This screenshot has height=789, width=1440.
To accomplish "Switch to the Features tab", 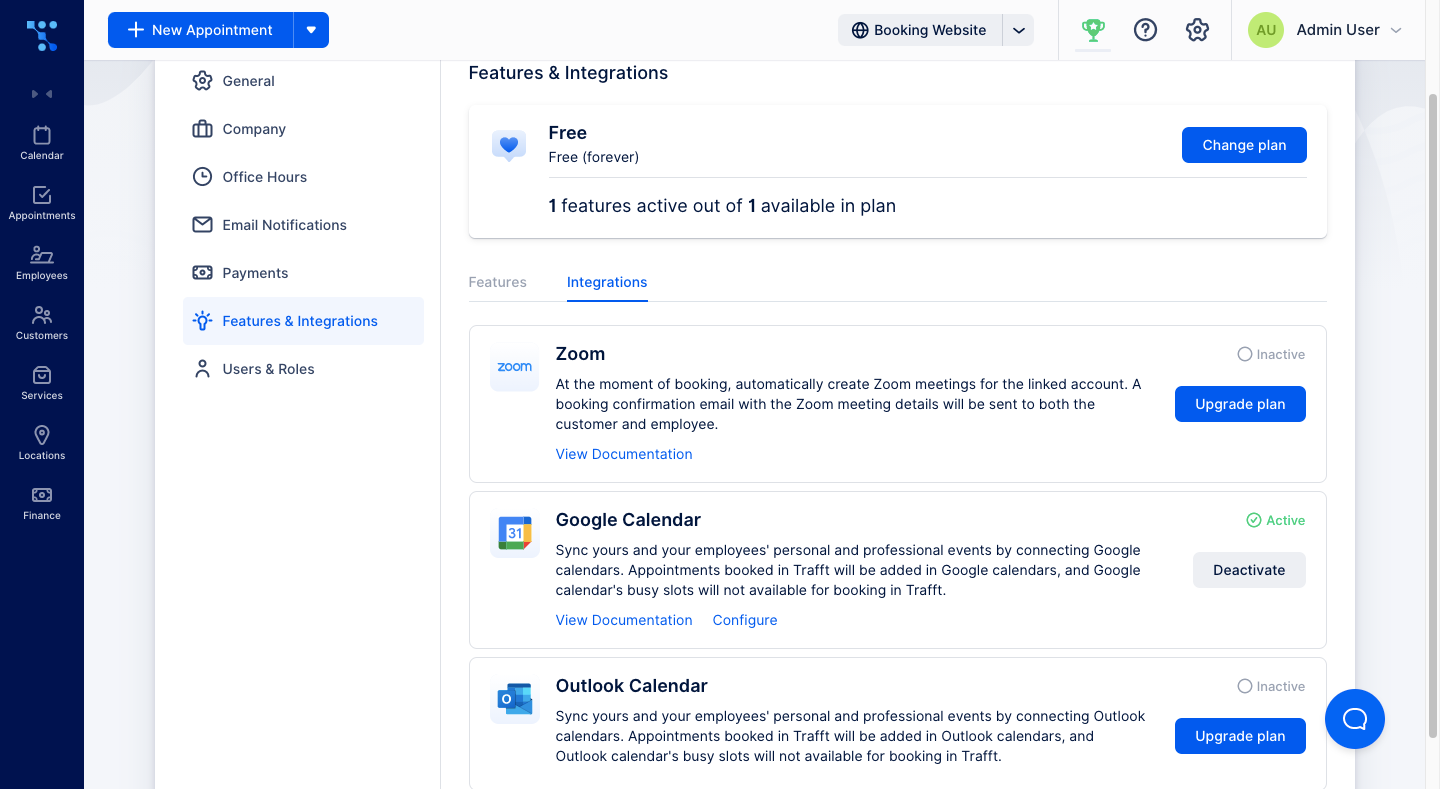I will pos(497,282).
